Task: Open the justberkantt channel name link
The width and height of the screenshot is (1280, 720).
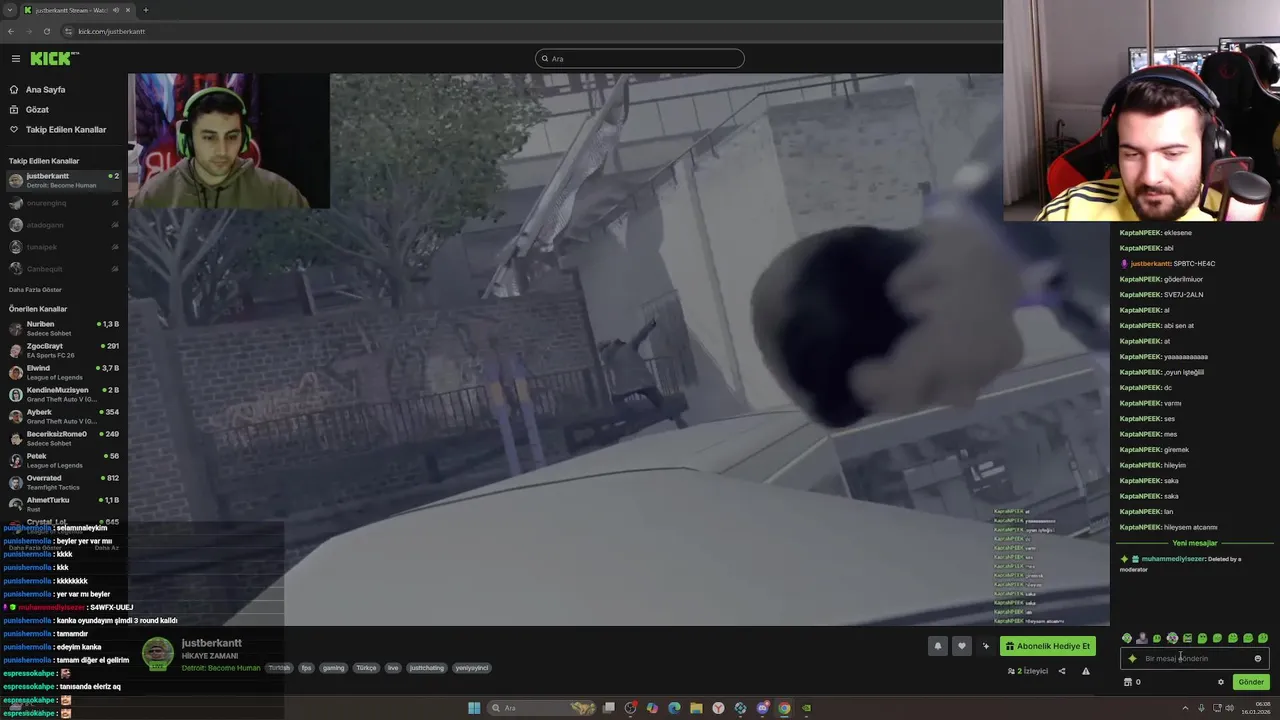Action: click(212, 643)
